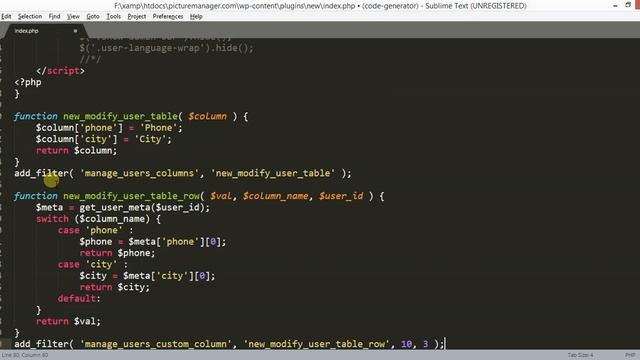Restore down the Sublime Text window
640x360 pixels.
coord(628,5)
